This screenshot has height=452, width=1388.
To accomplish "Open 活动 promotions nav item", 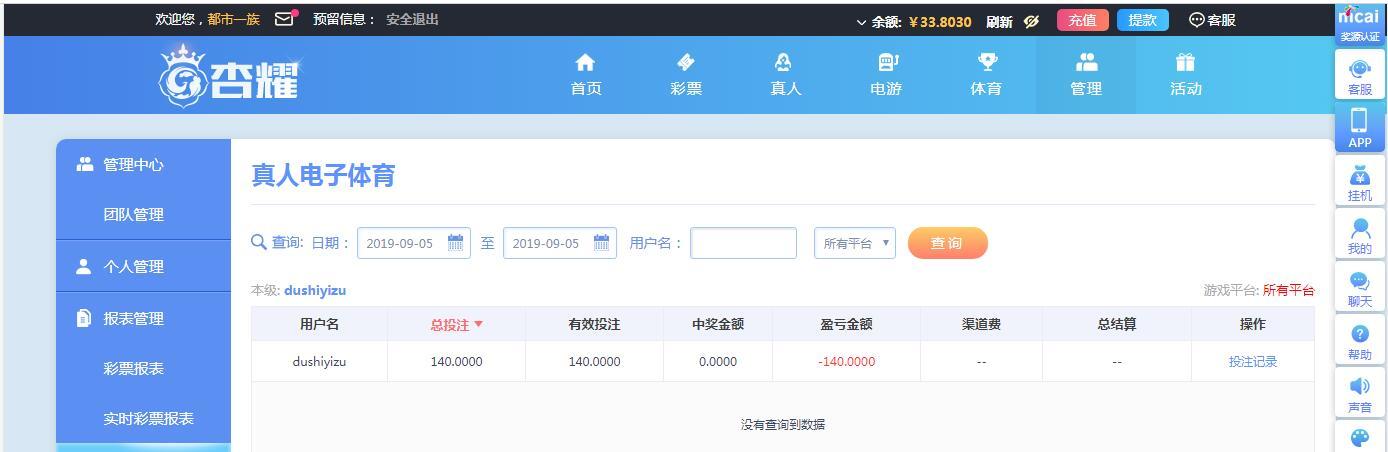I will [x=1186, y=75].
